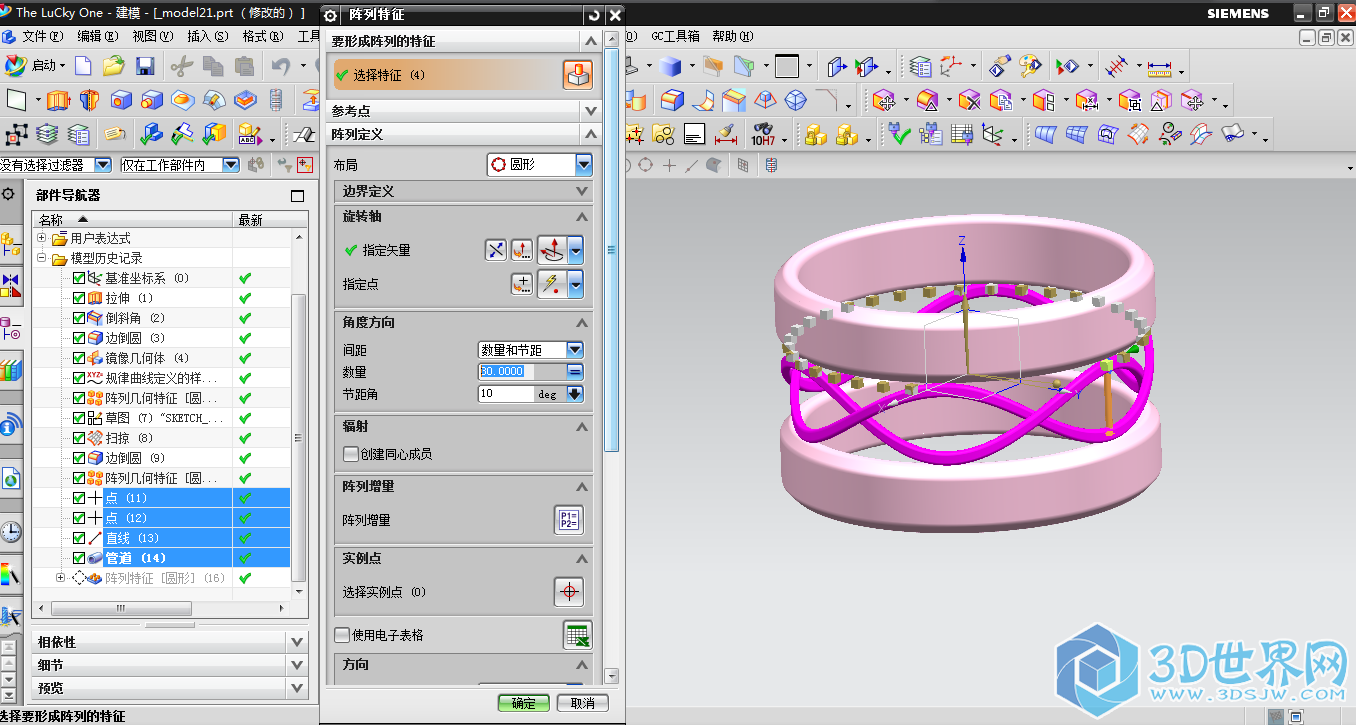The height and width of the screenshot is (725, 1356).
Task: Toggle checkbox for 扫掠 (8) feature
Action: pos(79,438)
